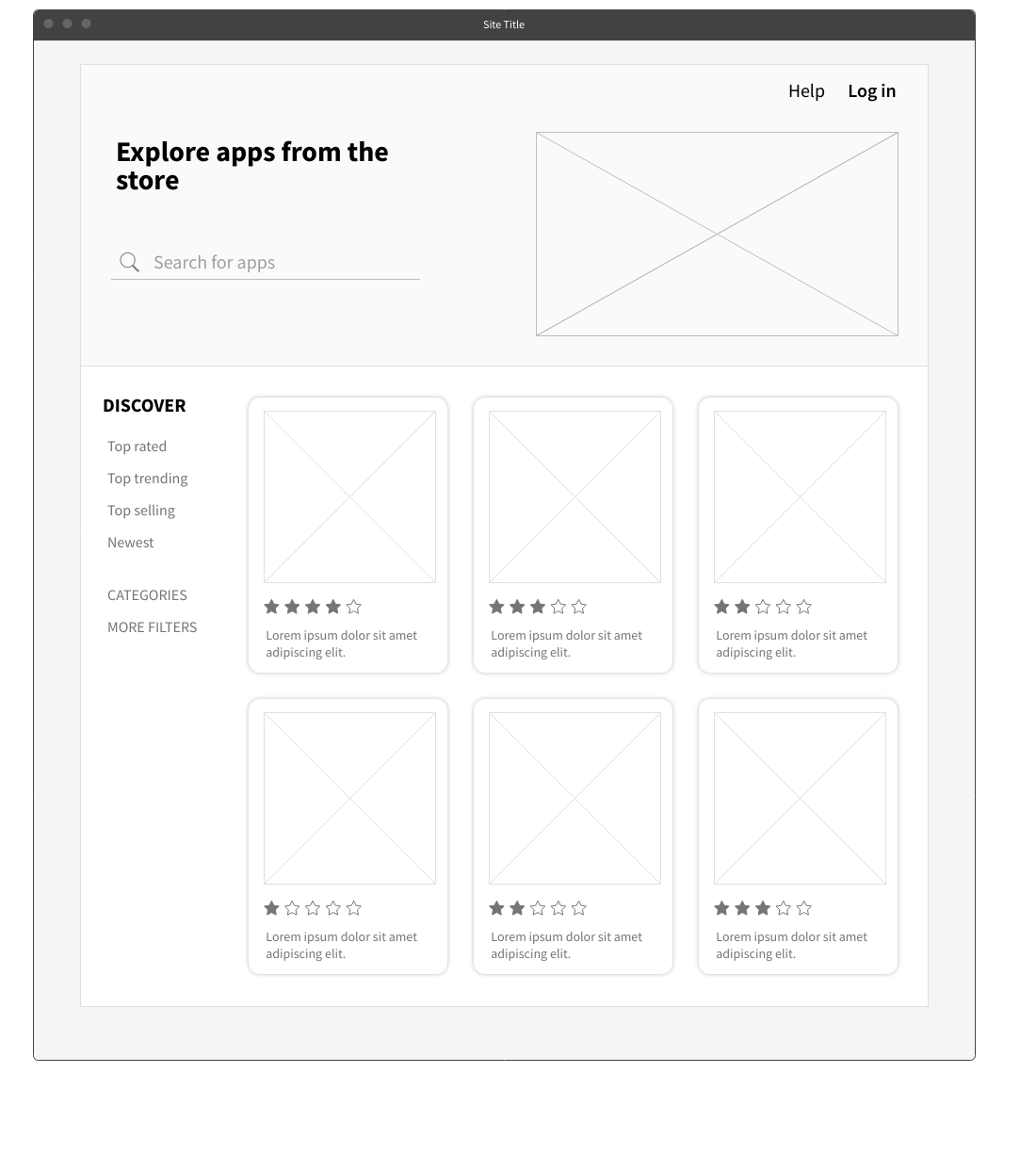The image size is (1036, 1154).
Task: Select the Newest filter
Action: coord(130,543)
